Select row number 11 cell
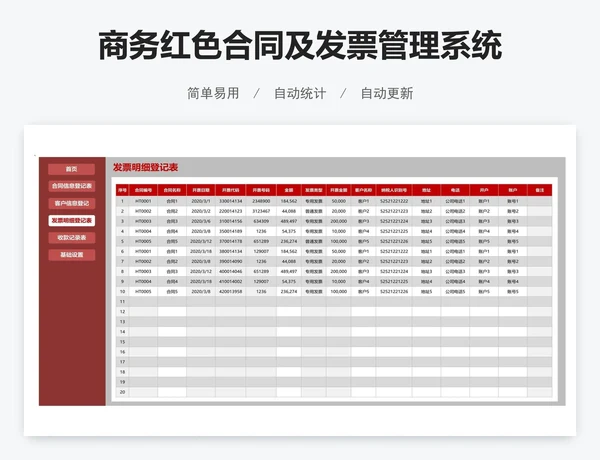This screenshot has height=460, width=600. coord(122,302)
